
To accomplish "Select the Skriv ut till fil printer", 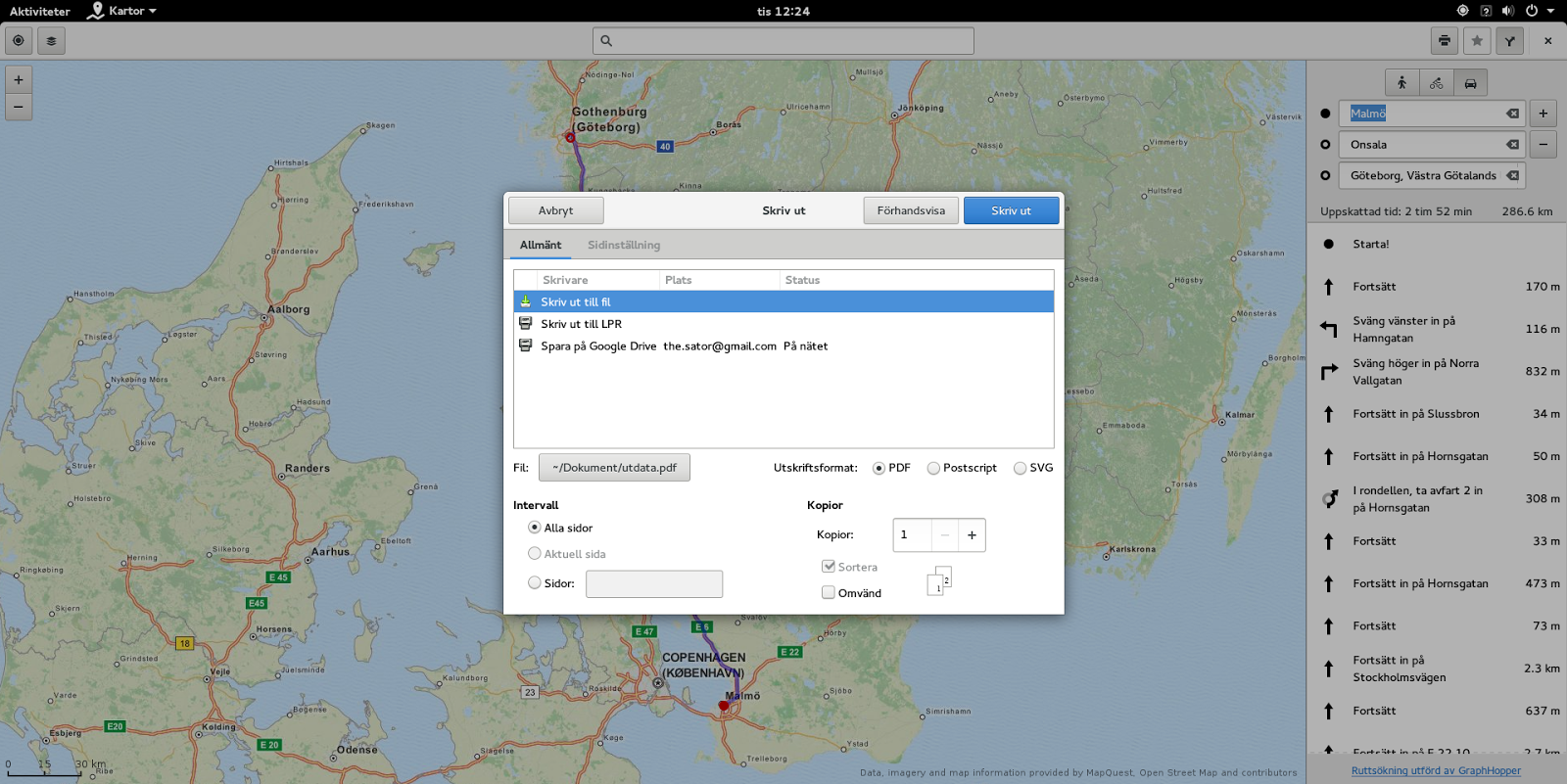I will (x=783, y=301).
